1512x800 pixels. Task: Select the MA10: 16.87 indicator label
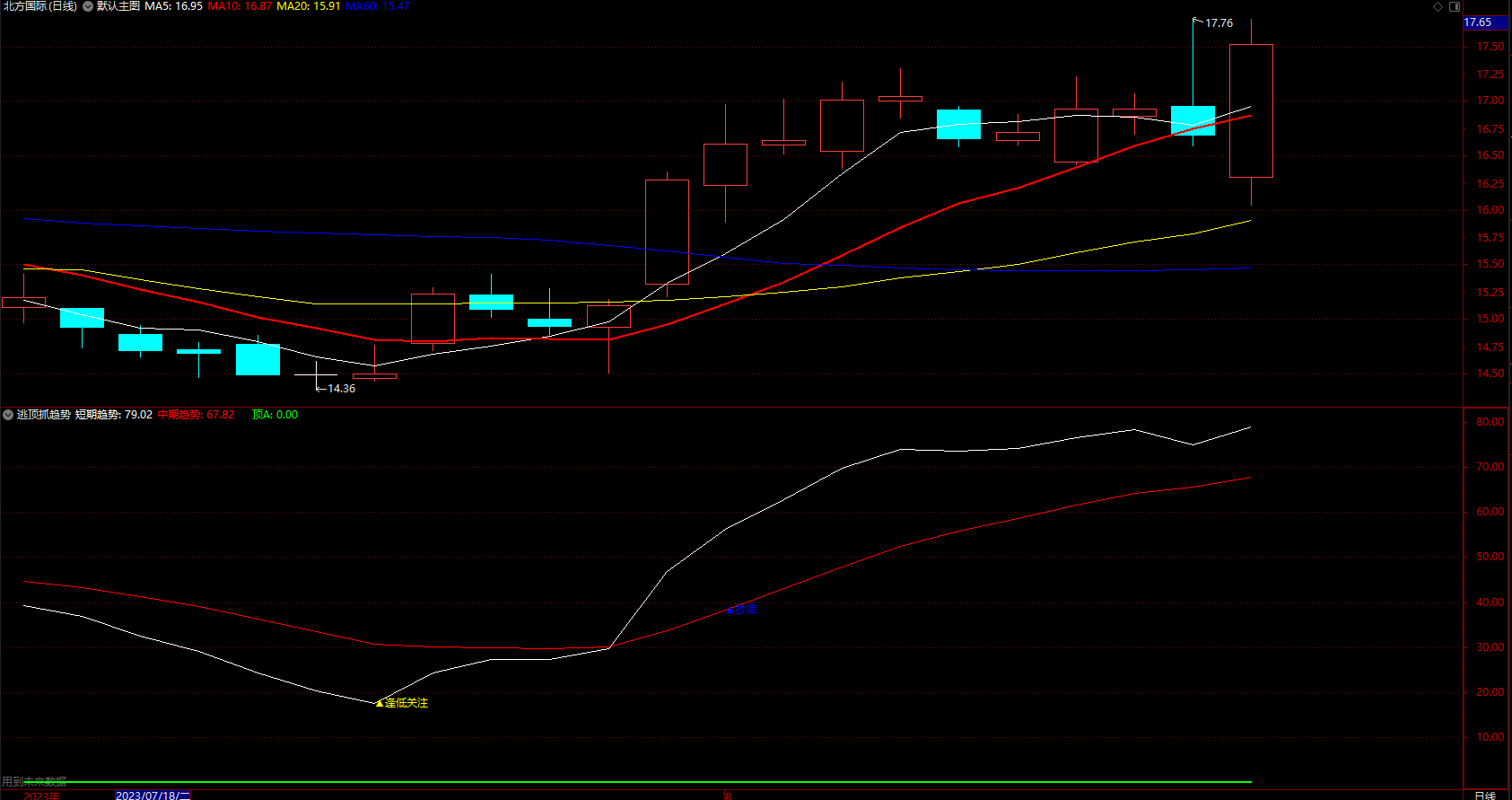[x=240, y=6]
